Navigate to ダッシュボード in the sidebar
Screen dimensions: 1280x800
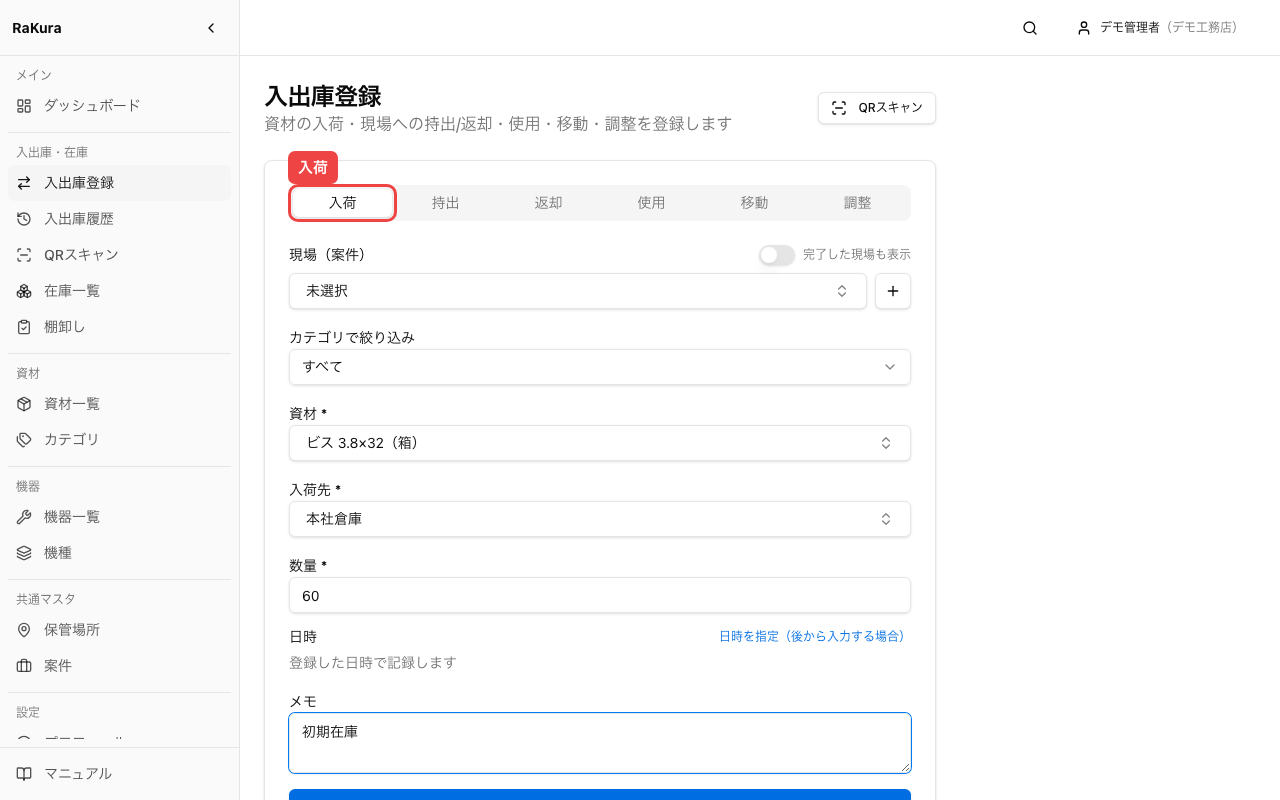(x=120, y=105)
